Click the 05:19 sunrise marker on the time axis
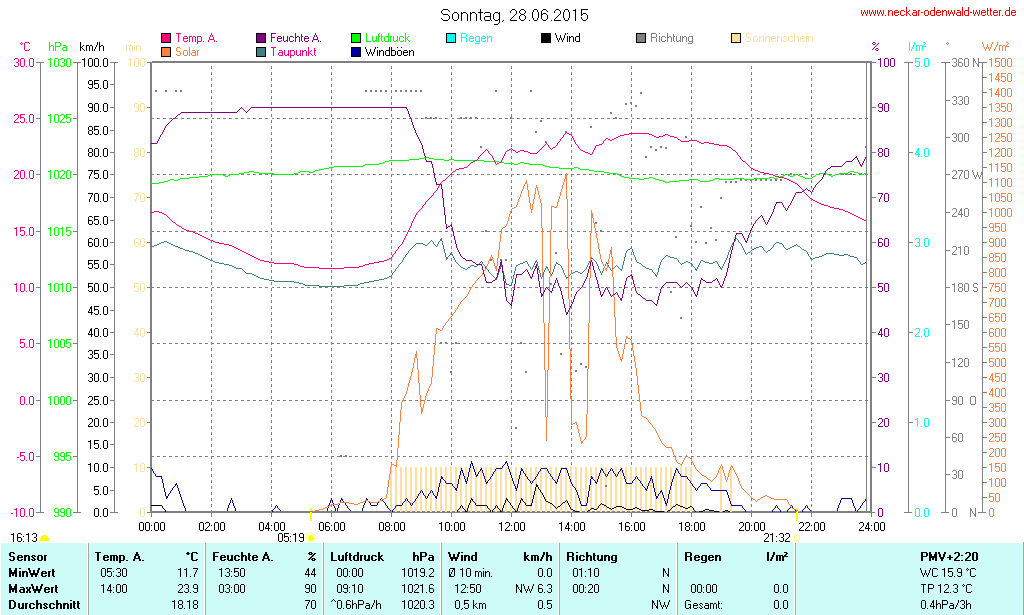1024x615 pixels. pos(310,538)
